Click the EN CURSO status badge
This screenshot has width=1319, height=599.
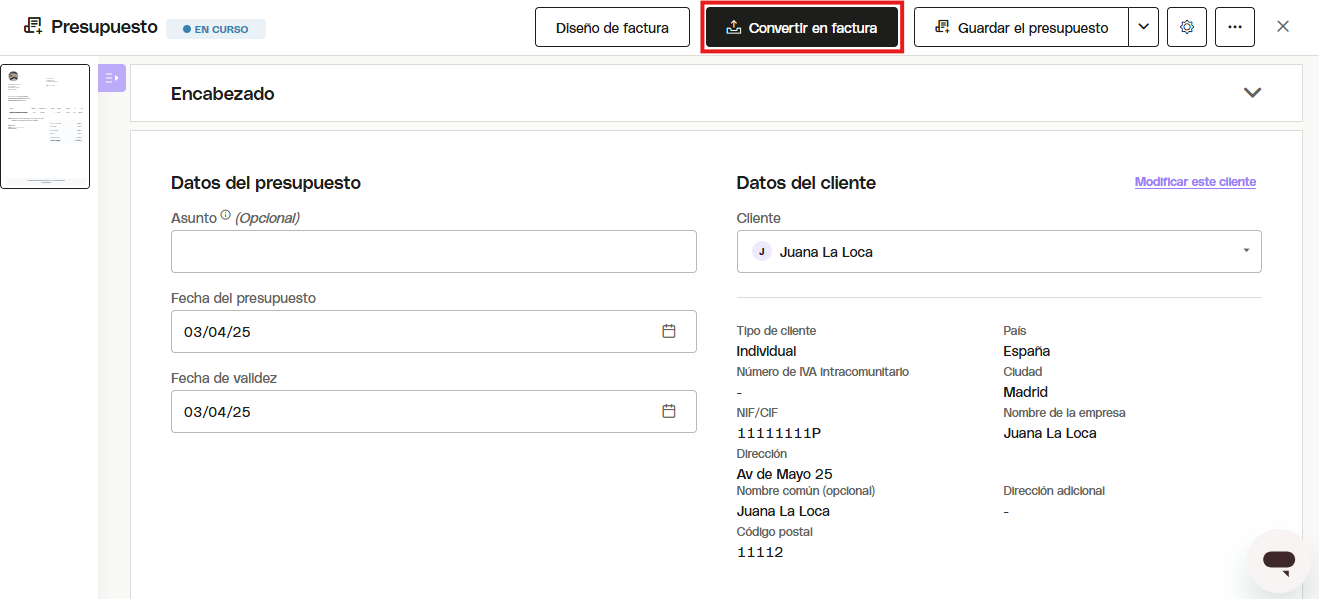tap(216, 29)
